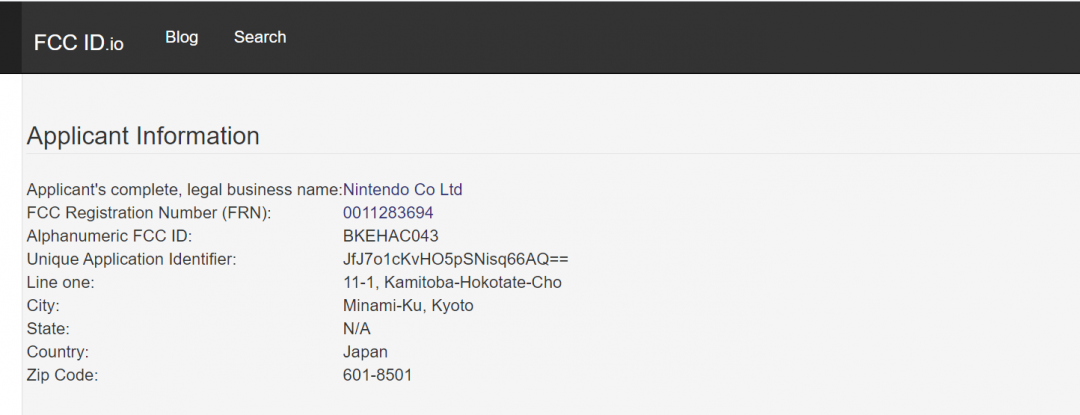Click the Applicant Information heading

(x=143, y=136)
